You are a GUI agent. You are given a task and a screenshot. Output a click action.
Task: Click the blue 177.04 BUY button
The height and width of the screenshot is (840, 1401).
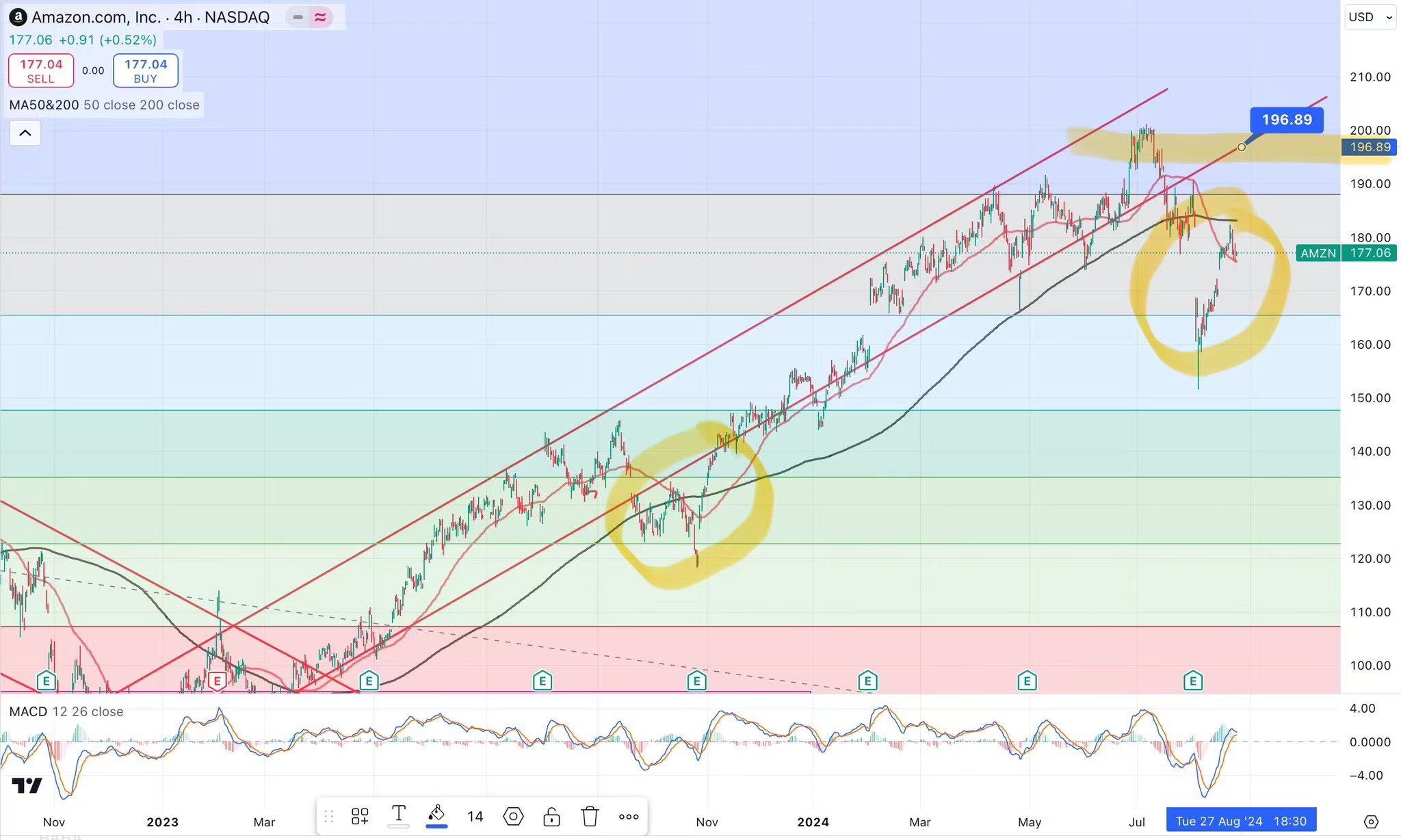coord(146,70)
